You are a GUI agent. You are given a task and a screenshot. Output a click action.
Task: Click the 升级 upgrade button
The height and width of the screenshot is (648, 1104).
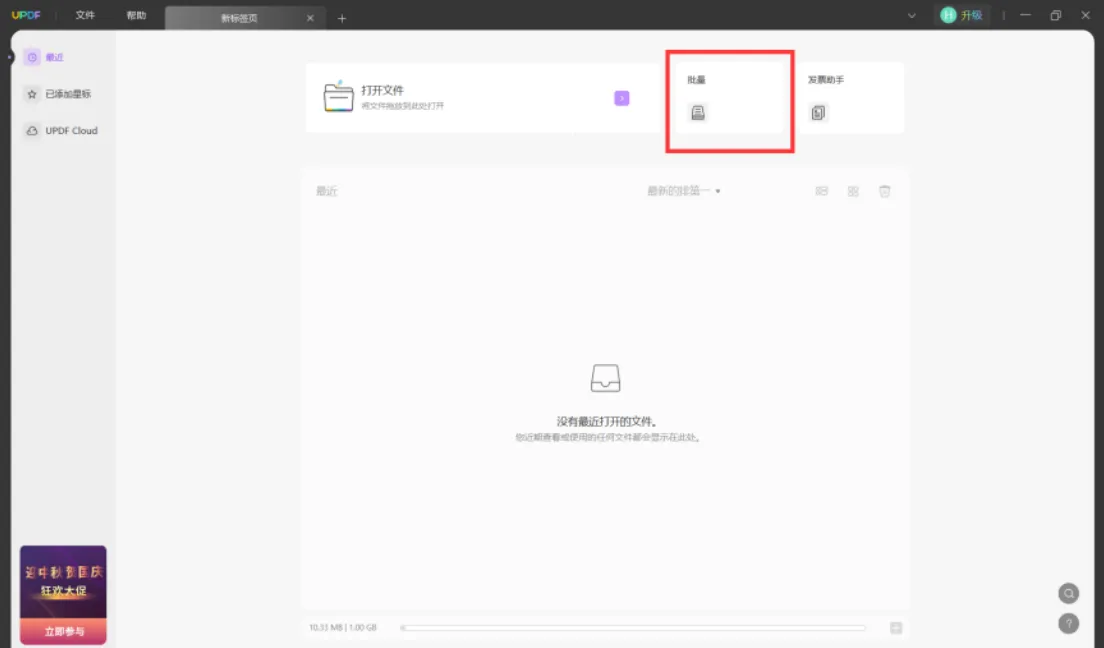(x=962, y=16)
